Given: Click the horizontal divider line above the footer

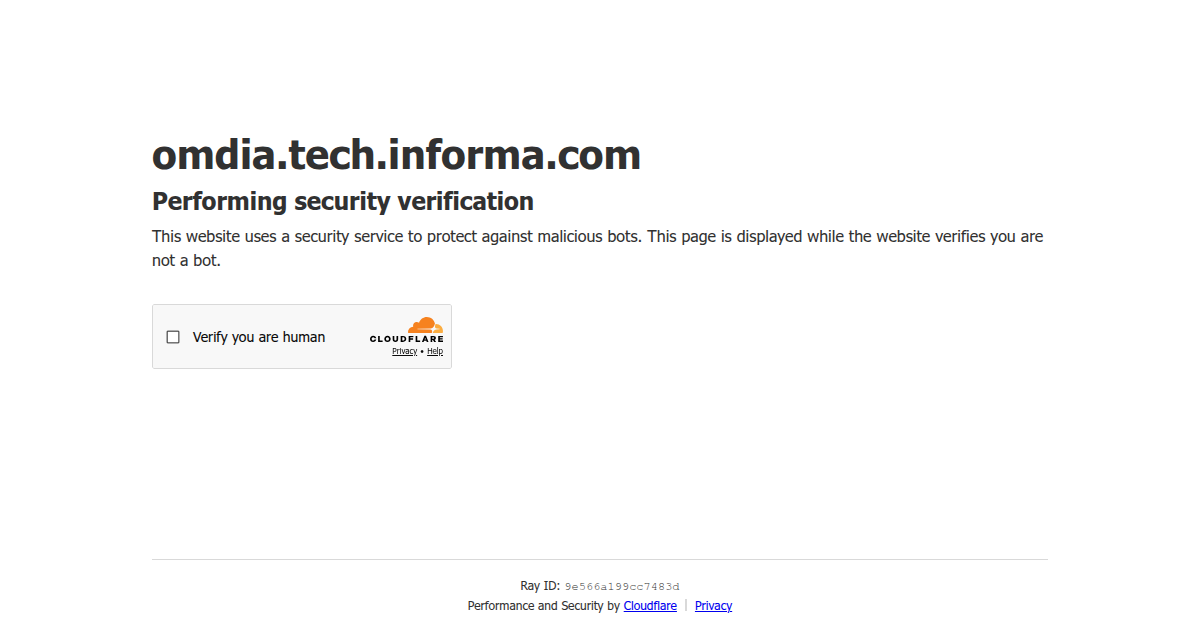Looking at the screenshot, I should click(x=600, y=559).
